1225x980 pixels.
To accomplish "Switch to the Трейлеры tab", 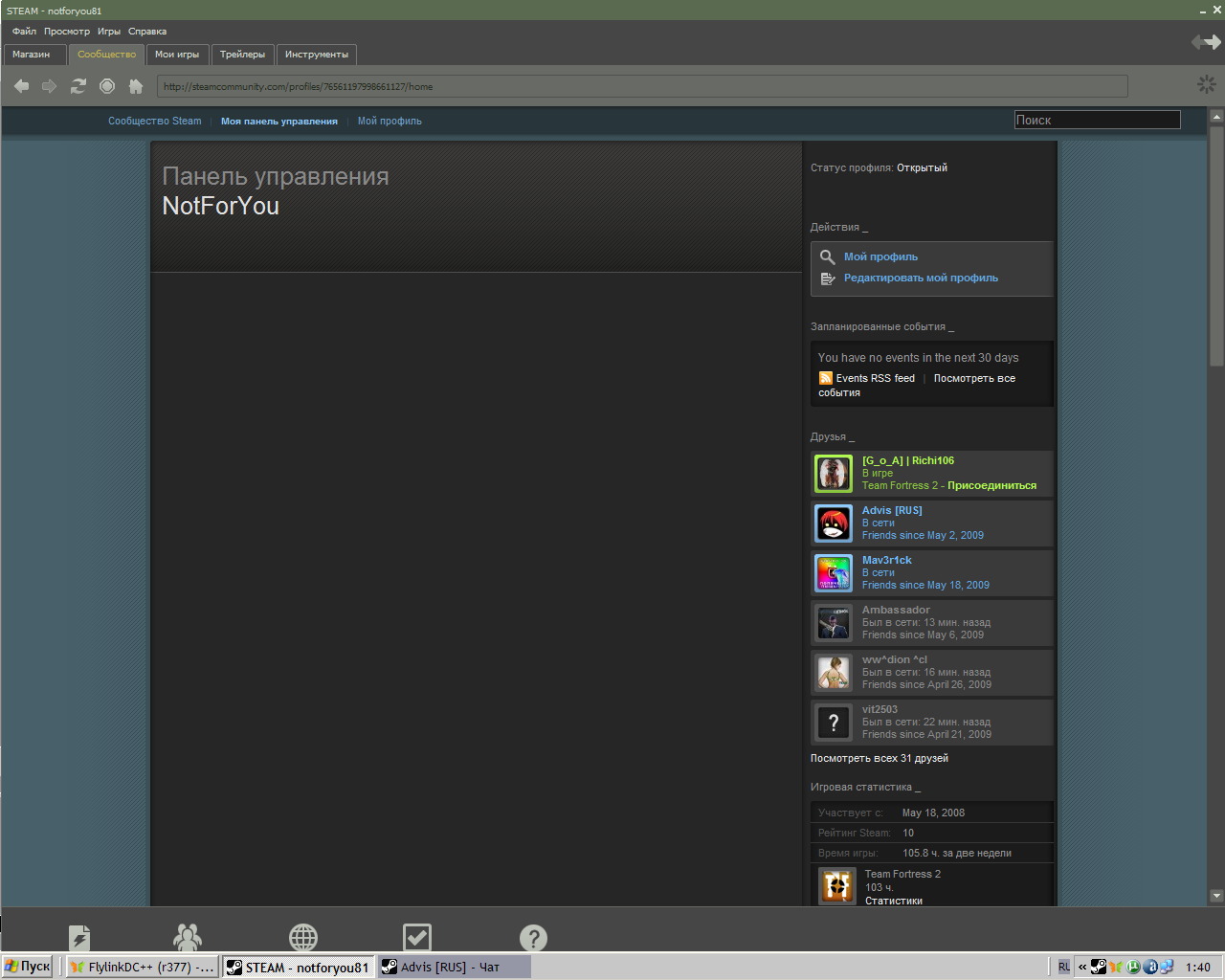I will tap(242, 55).
